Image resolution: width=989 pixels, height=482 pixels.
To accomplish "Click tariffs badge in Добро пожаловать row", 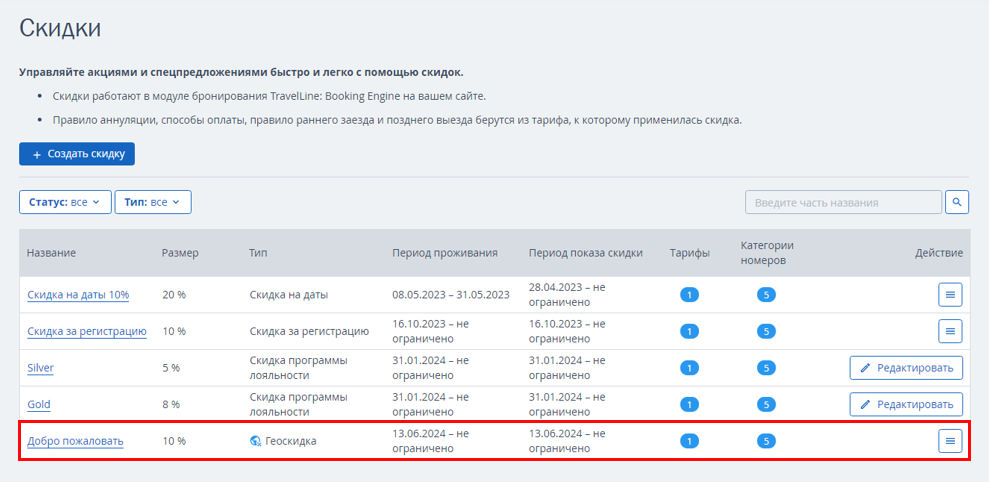I will [x=689, y=441].
